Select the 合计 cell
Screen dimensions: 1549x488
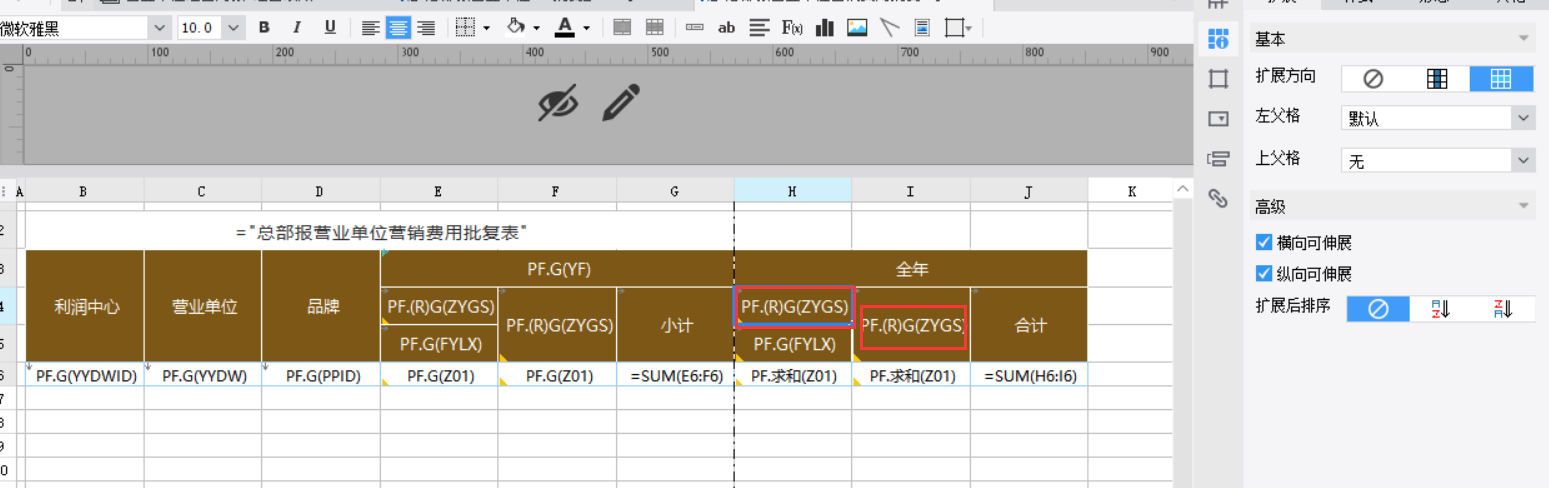click(x=1029, y=325)
